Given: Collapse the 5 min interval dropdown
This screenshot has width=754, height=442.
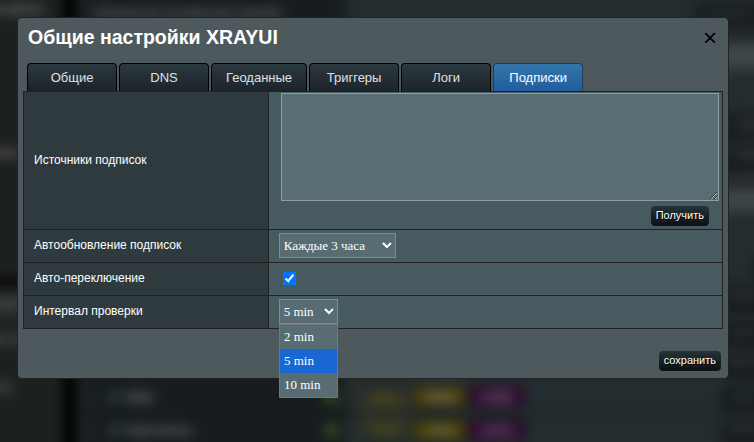Looking at the screenshot, I should pyautogui.click(x=308, y=312).
